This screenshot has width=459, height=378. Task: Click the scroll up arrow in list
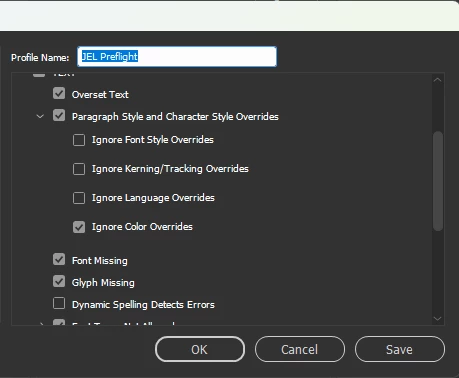(x=438, y=80)
